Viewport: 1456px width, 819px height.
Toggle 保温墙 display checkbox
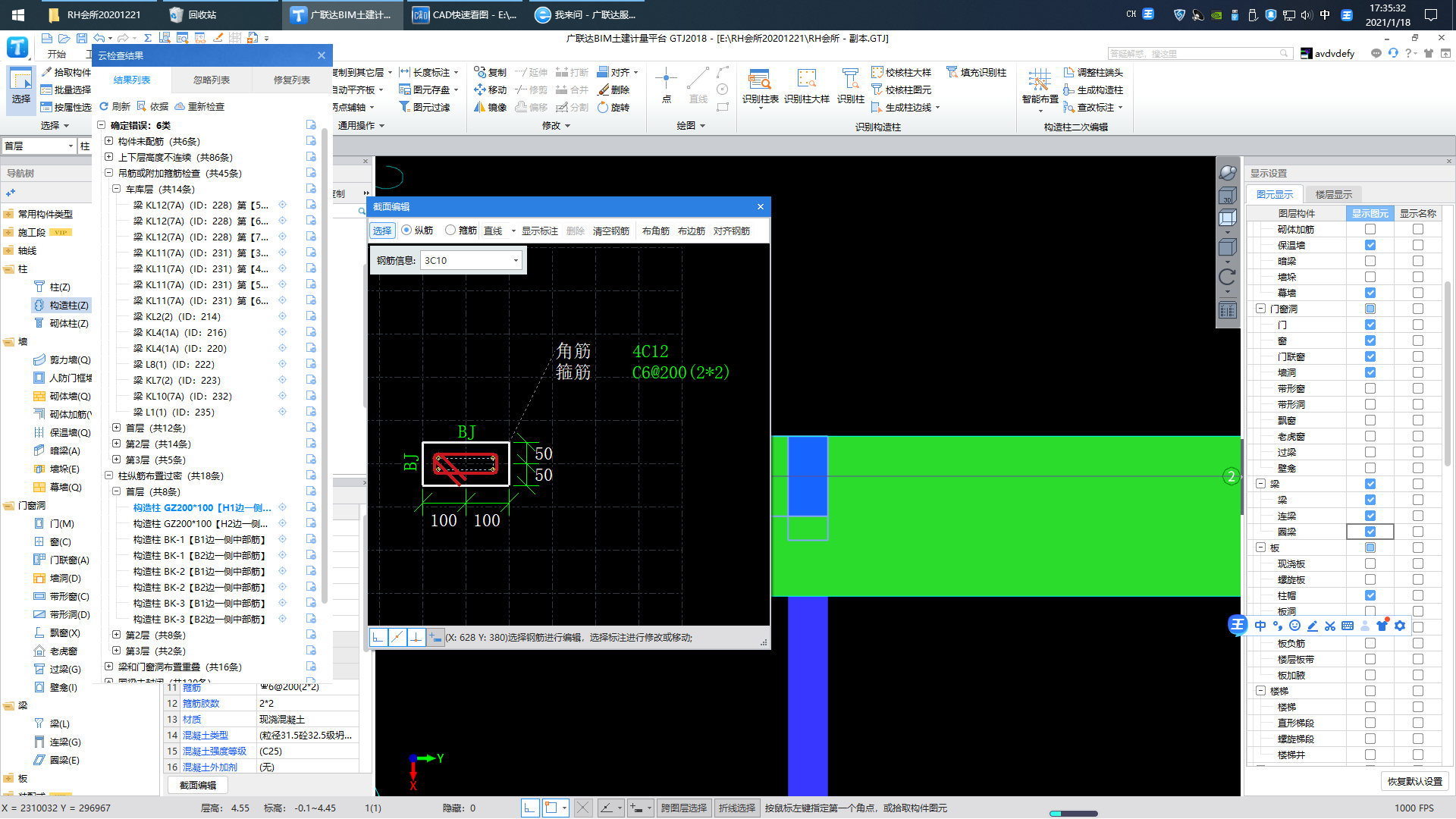click(1370, 245)
